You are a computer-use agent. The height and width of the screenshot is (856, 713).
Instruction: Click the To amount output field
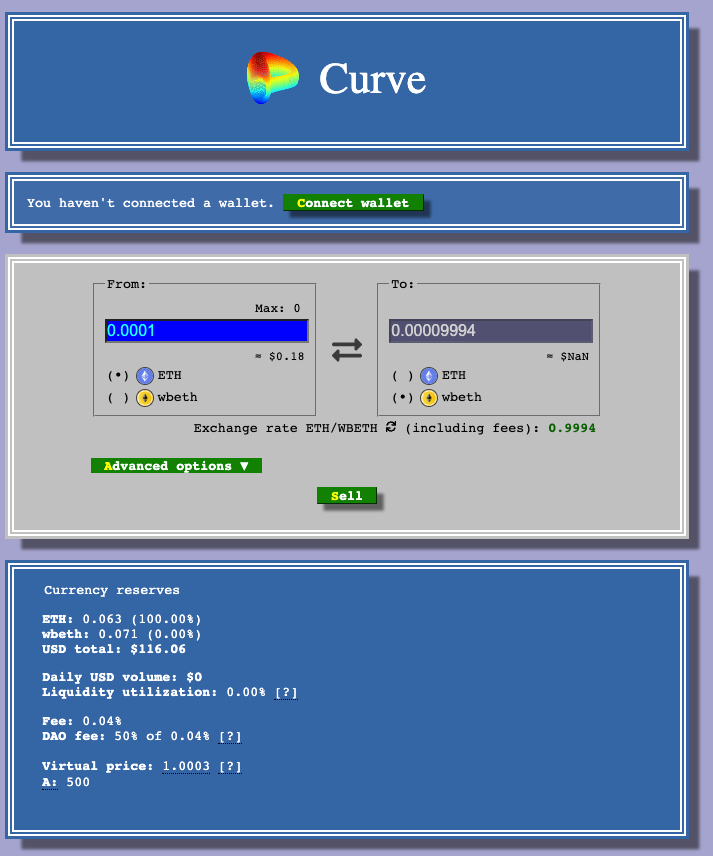[491, 331]
